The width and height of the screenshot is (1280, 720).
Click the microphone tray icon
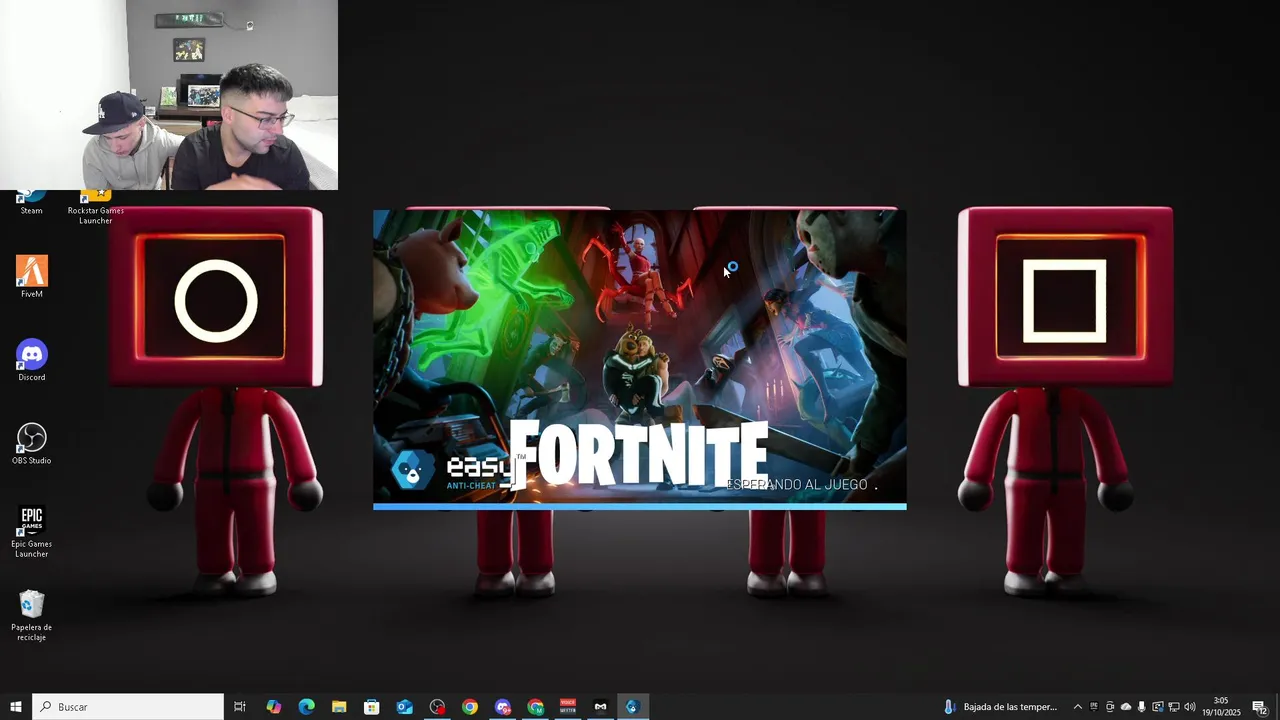tap(1142, 707)
